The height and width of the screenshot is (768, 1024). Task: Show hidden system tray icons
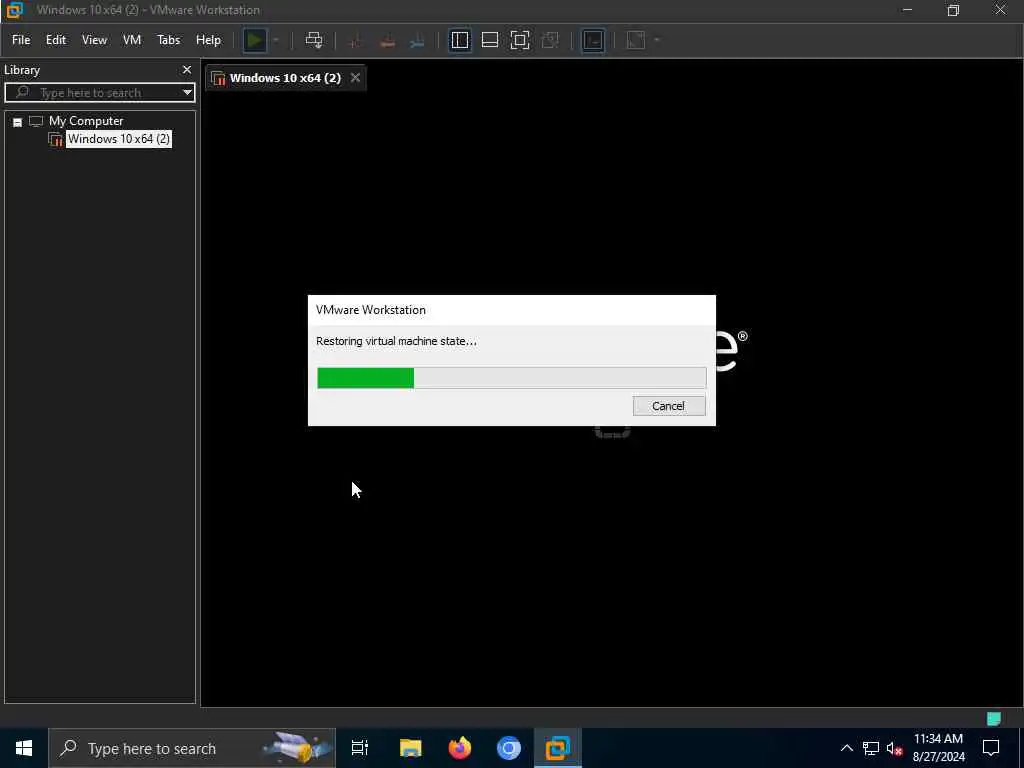click(846, 748)
